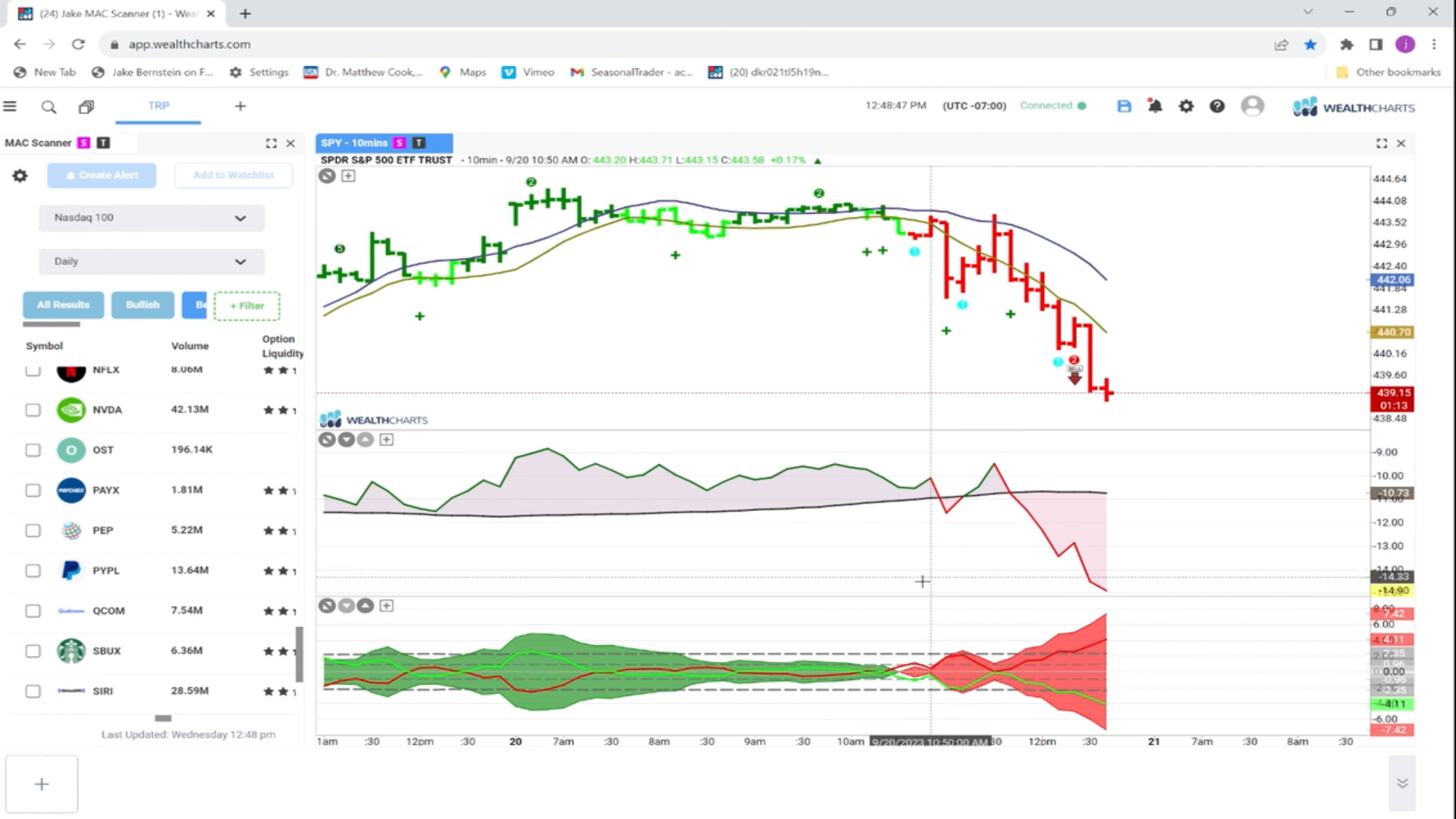Screen dimensions: 1456x819
Task: Show Bearish scanner results tab
Action: tap(195, 305)
